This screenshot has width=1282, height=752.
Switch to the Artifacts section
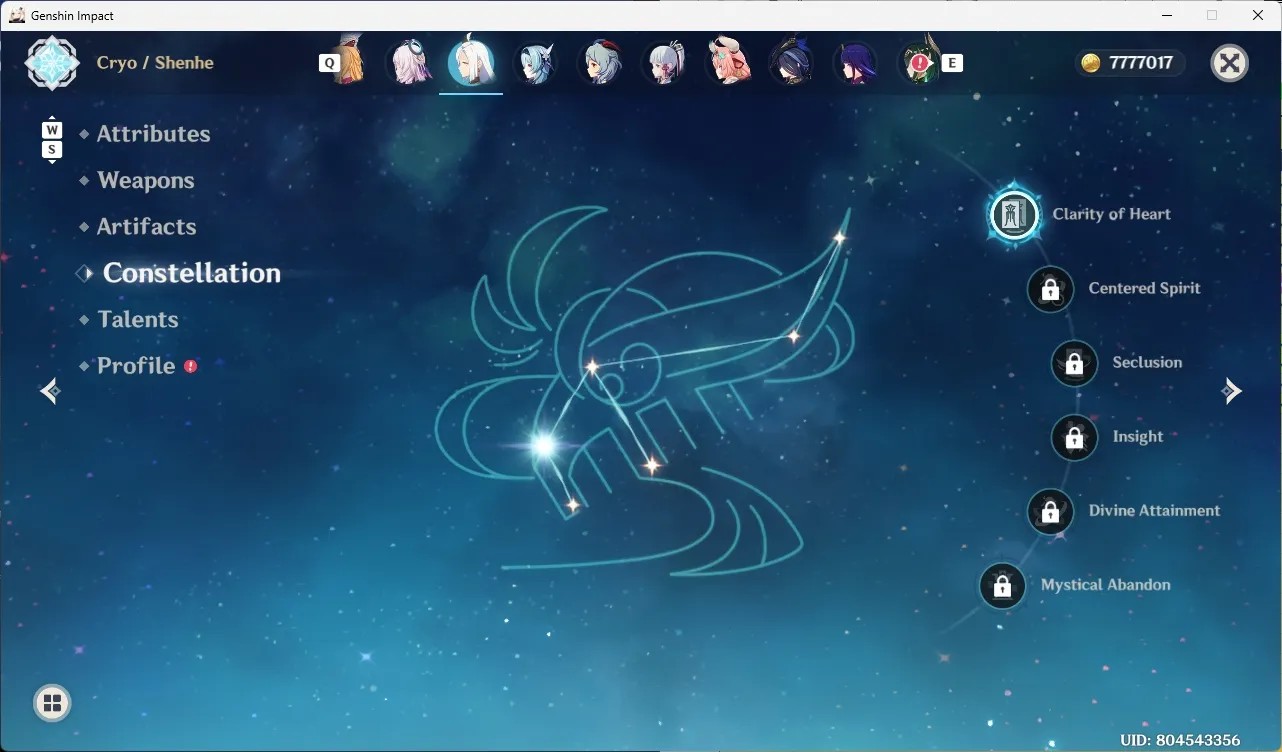point(147,227)
